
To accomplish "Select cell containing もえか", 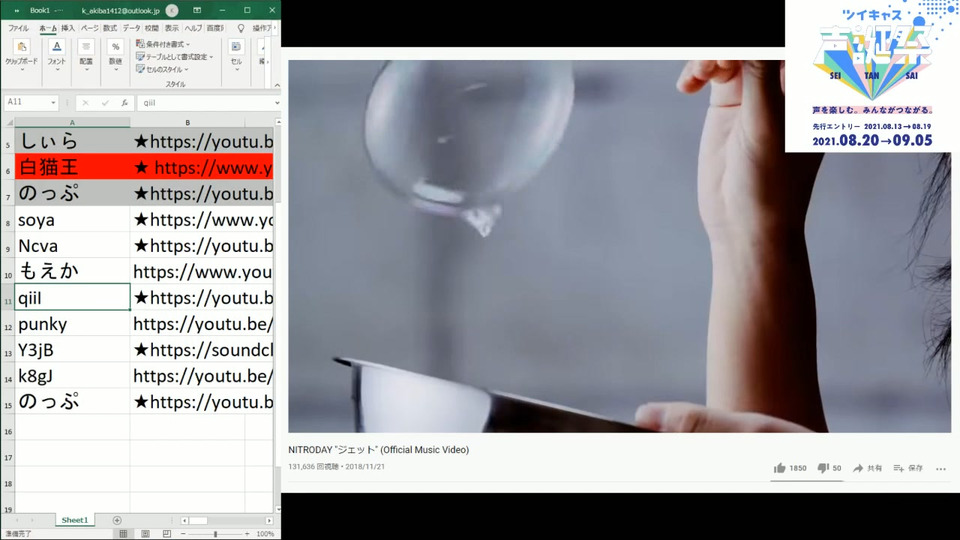I will click(72, 271).
